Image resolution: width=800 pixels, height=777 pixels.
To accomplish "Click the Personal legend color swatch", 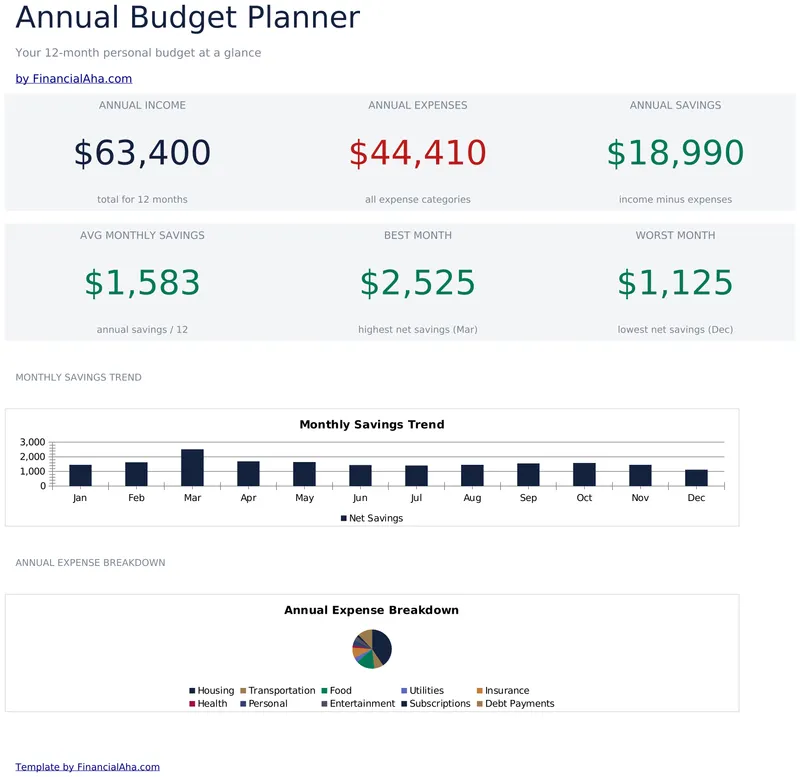I will coord(243,704).
